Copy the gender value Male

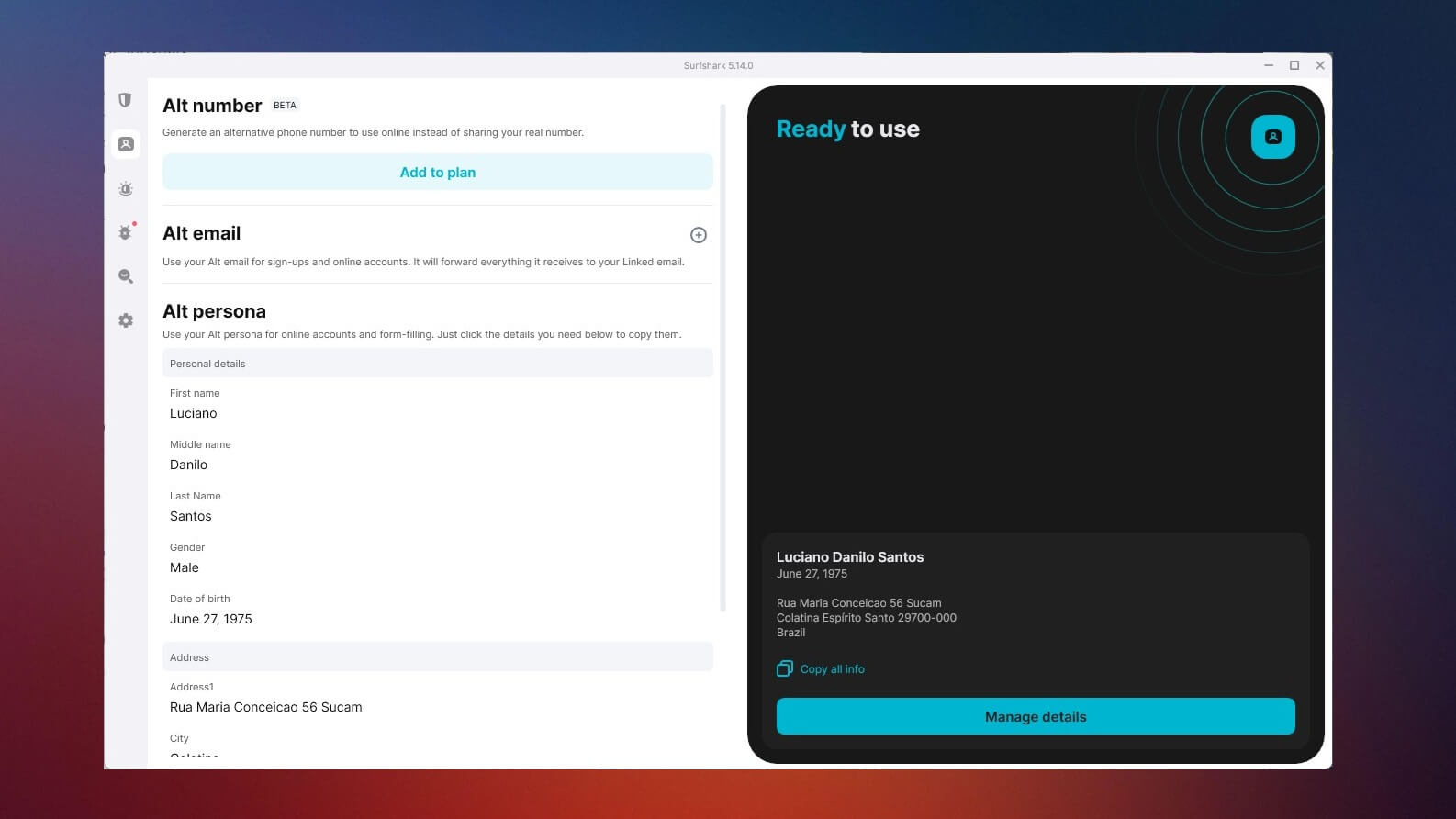pyautogui.click(x=185, y=568)
